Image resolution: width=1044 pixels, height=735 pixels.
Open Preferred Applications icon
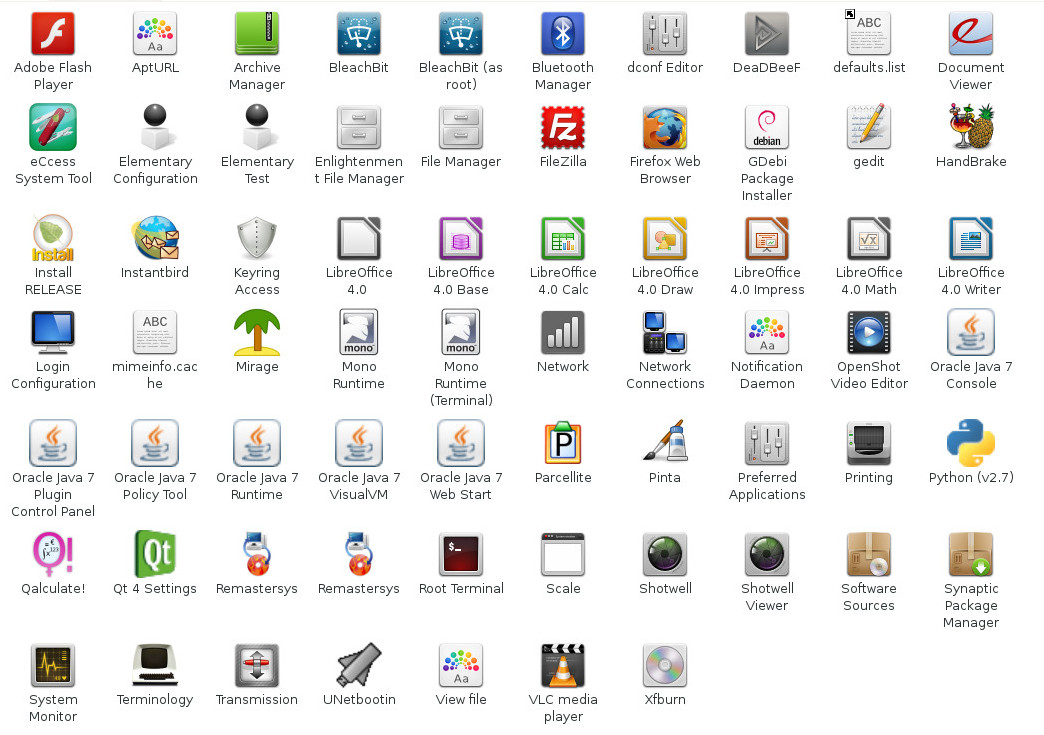coord(767,443)
